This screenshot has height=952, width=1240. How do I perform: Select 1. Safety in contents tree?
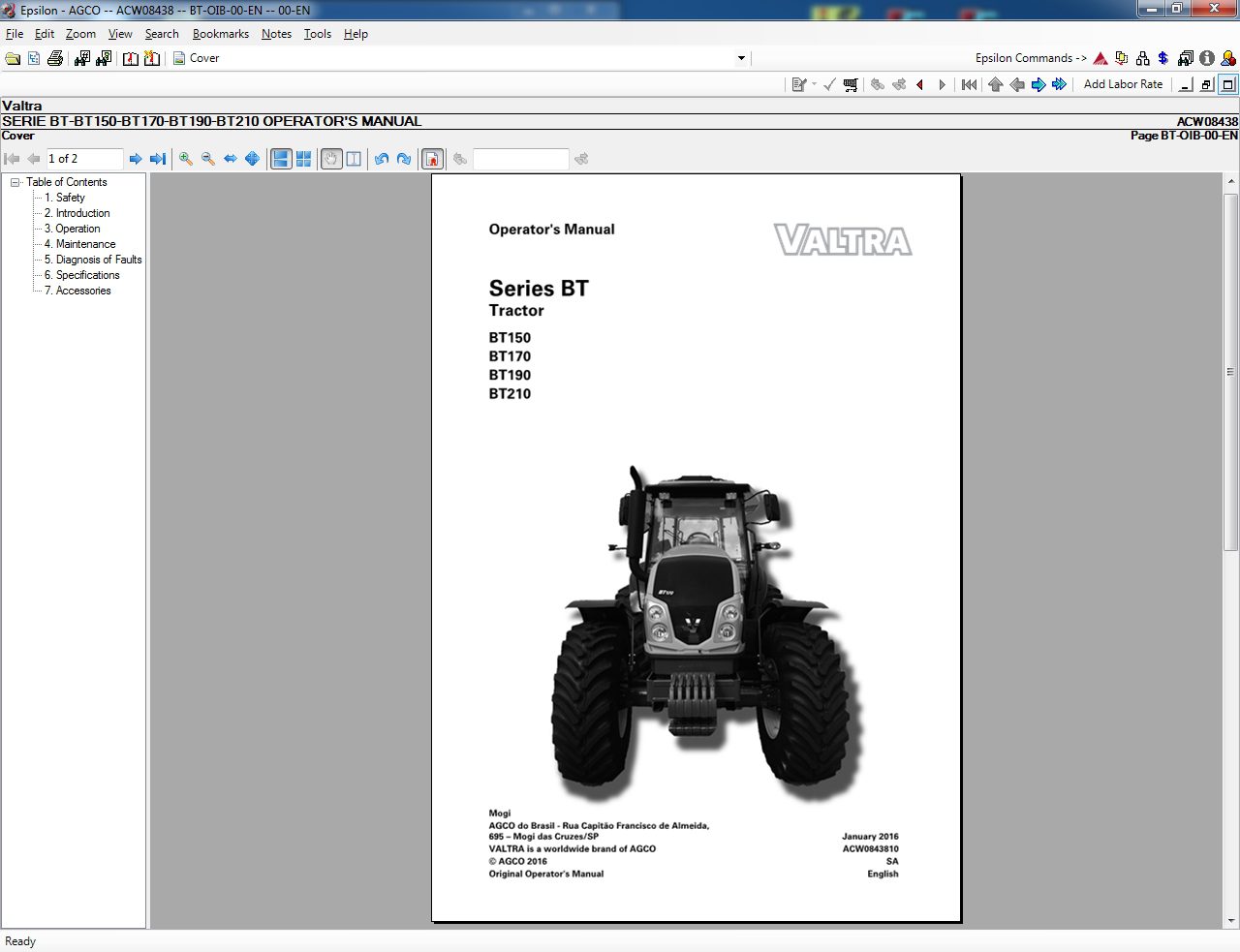[x=64, y=198]
